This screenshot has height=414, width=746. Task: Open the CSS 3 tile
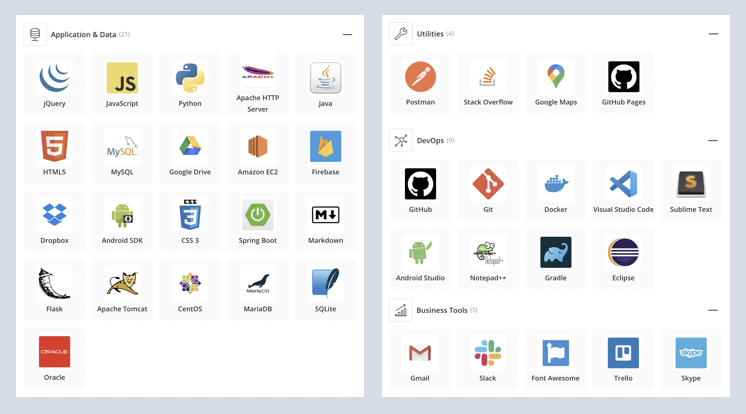coord(190,221)
